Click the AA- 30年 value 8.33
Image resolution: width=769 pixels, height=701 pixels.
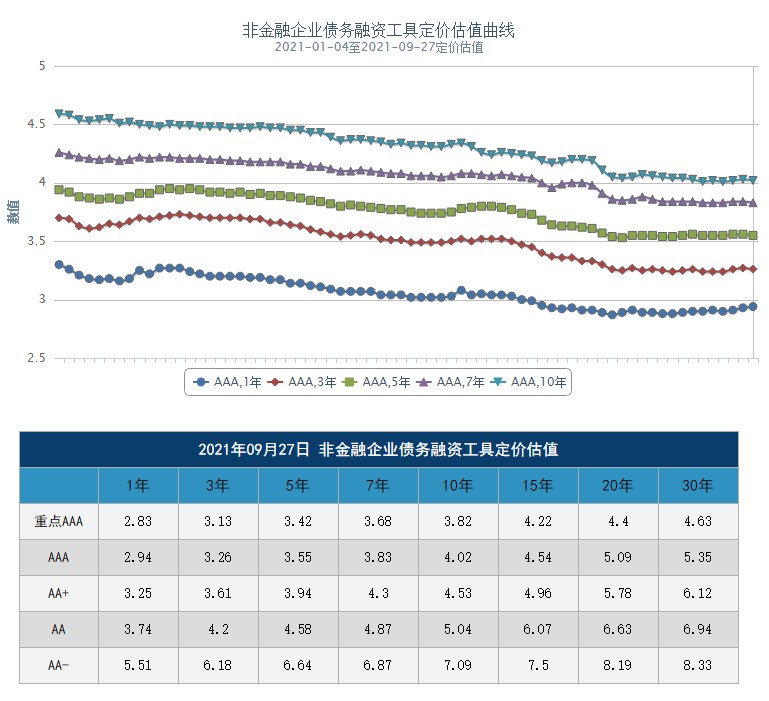point(698,665)
